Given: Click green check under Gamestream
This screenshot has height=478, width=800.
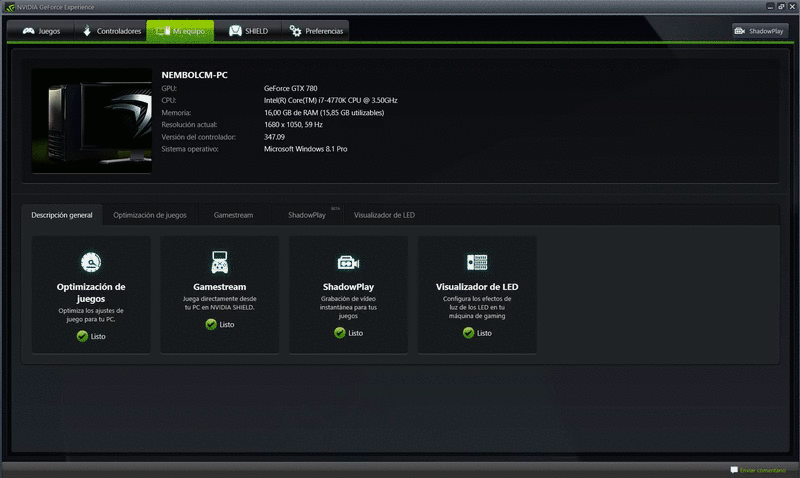Looking at the screenshot, I should (x=211, y=324).
